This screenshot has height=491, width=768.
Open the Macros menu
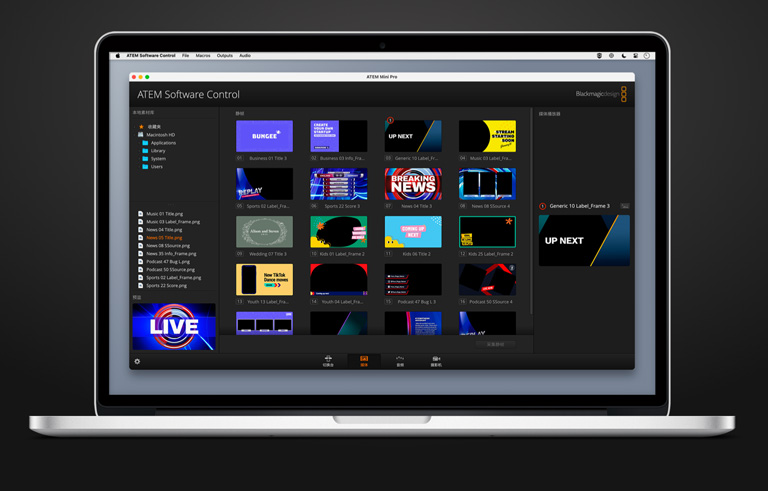[x=203, y=56]
